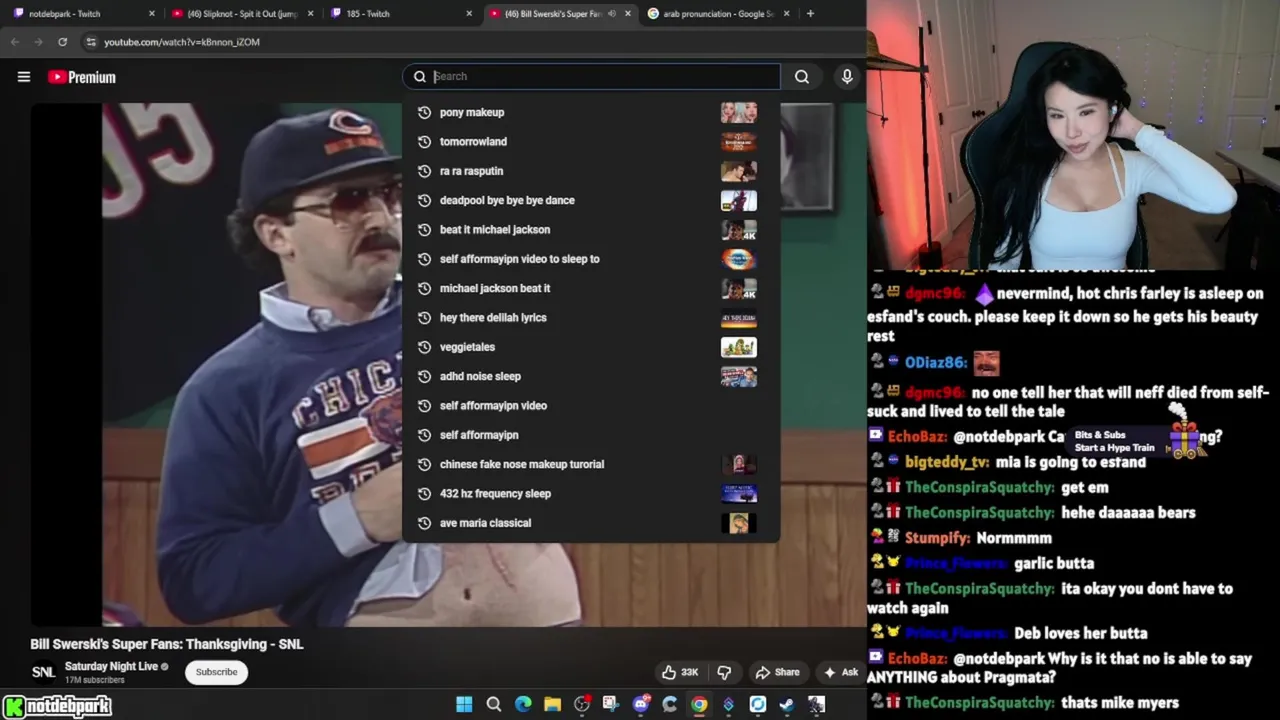Screen dimensions: 1280x720
Task: Open Steam from the taskbar
Action: pyautogui.click(x=787, y=705)
